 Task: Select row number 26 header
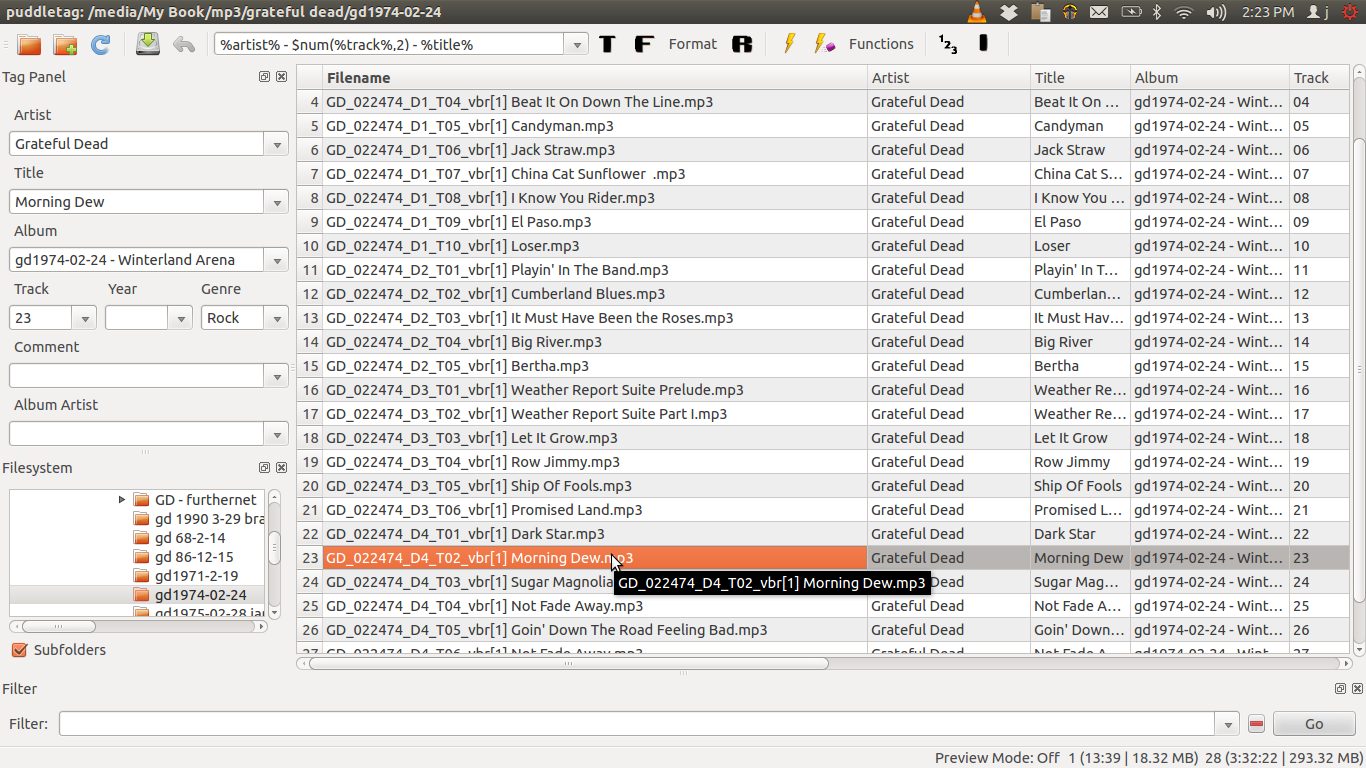click(310, 630)
